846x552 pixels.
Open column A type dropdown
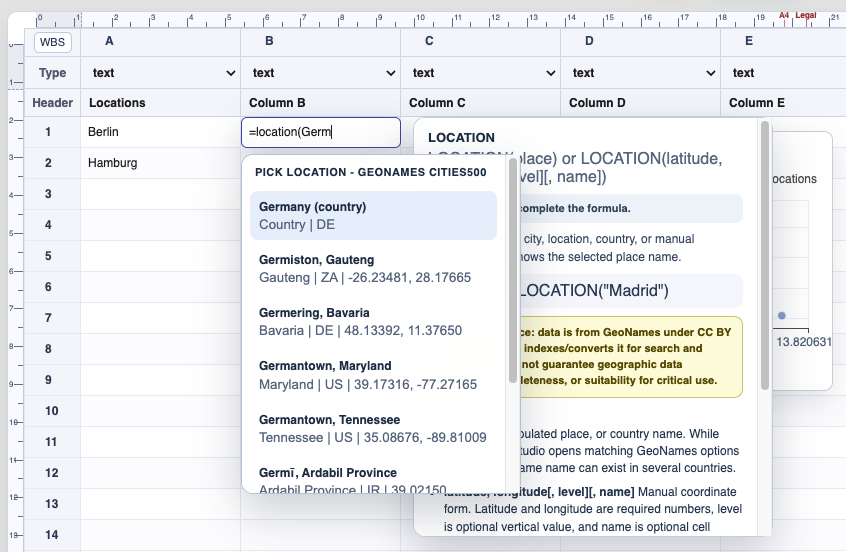[x=160, y=73]
